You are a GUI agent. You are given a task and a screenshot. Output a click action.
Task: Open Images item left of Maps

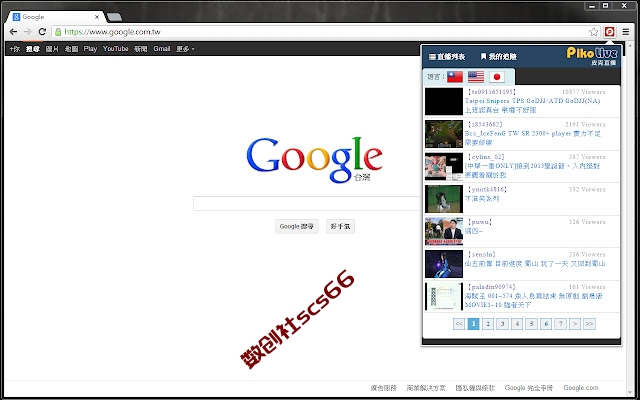(x=52, y=49)
